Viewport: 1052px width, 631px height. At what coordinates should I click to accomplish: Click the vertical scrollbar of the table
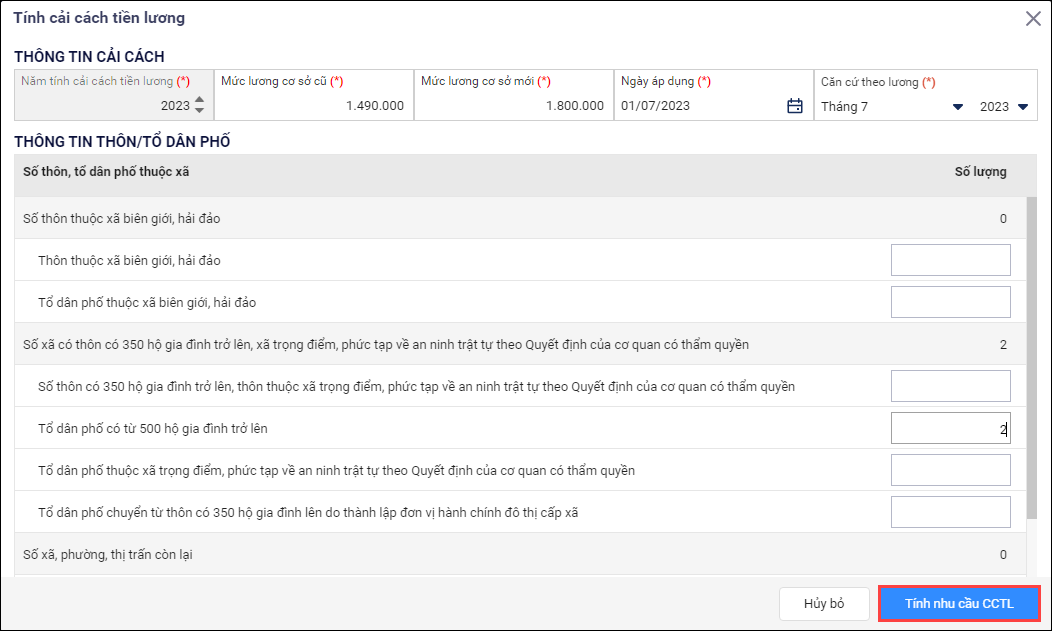1031,357
